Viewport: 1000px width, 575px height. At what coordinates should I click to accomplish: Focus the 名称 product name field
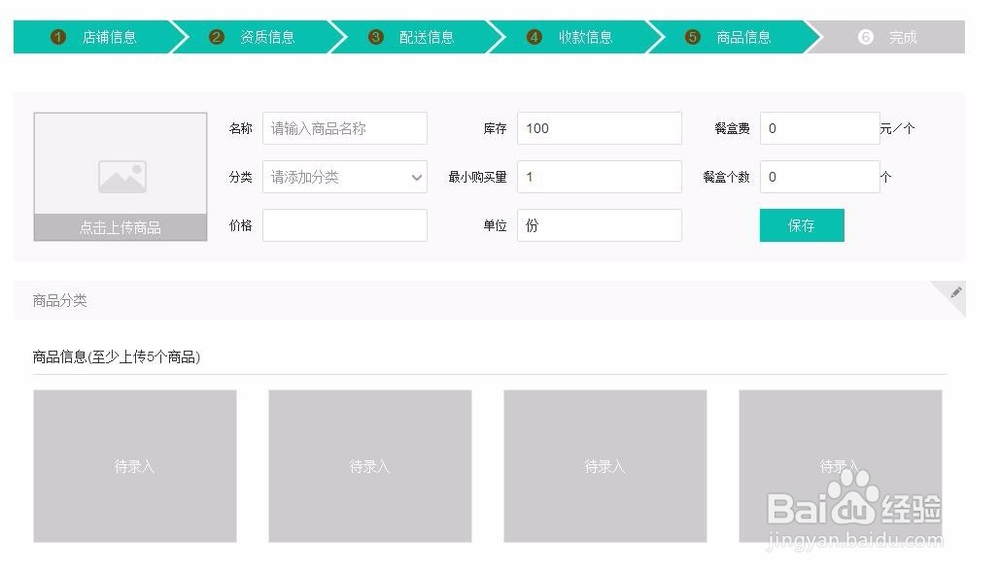coord(344,128)
